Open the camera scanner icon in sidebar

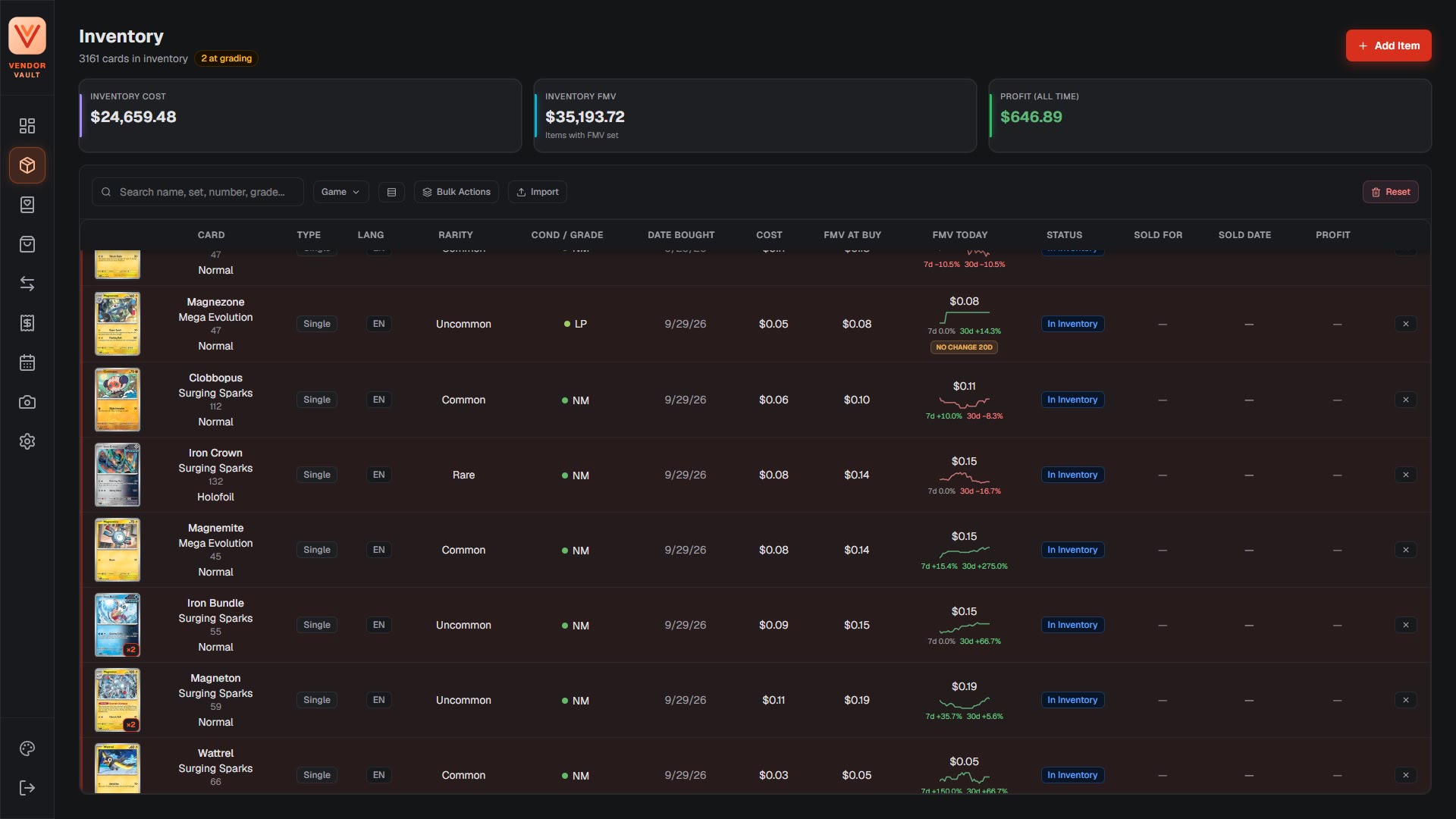tap(27, 402)
